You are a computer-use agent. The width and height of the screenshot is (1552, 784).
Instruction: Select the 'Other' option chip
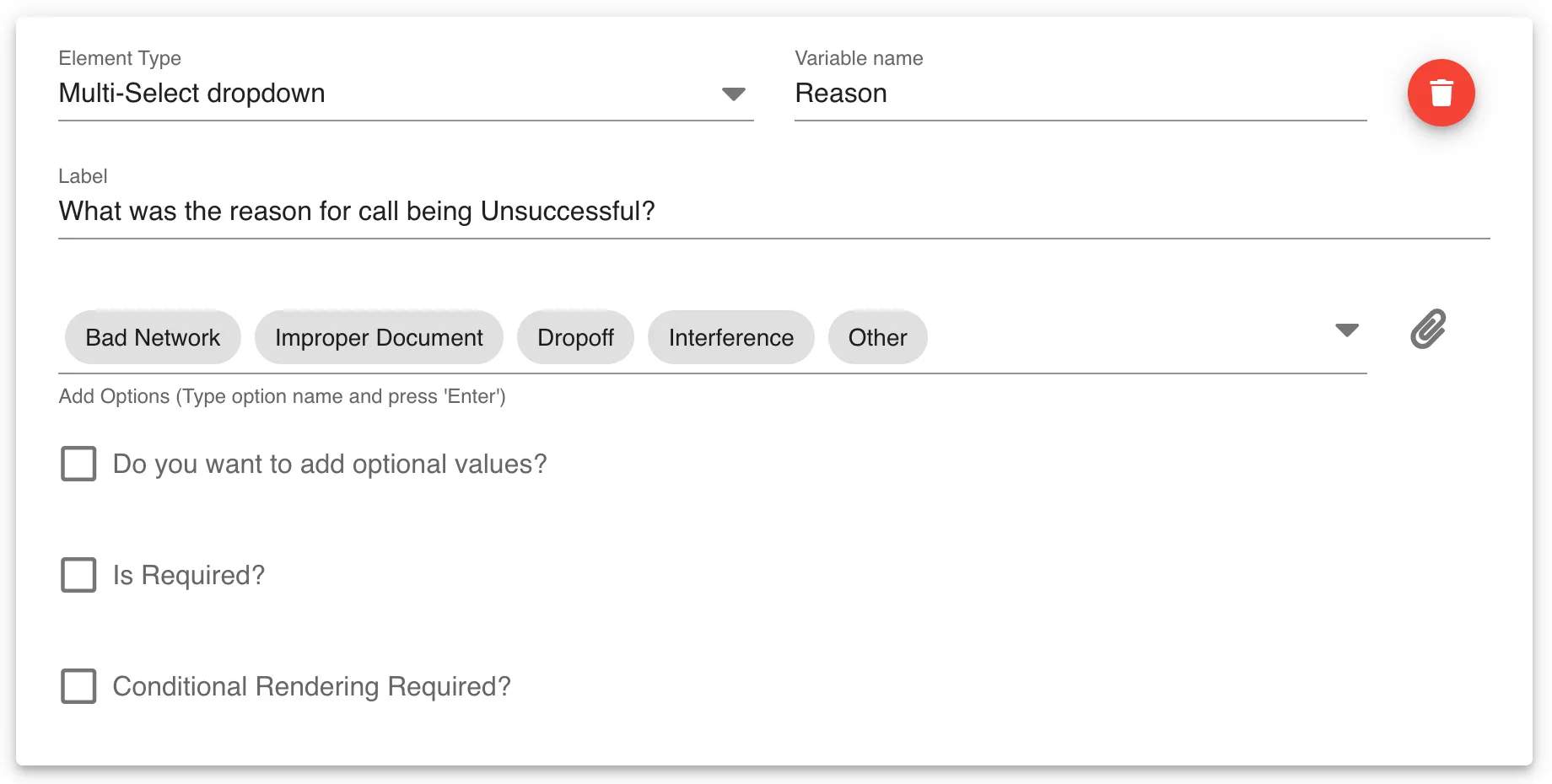878,337
